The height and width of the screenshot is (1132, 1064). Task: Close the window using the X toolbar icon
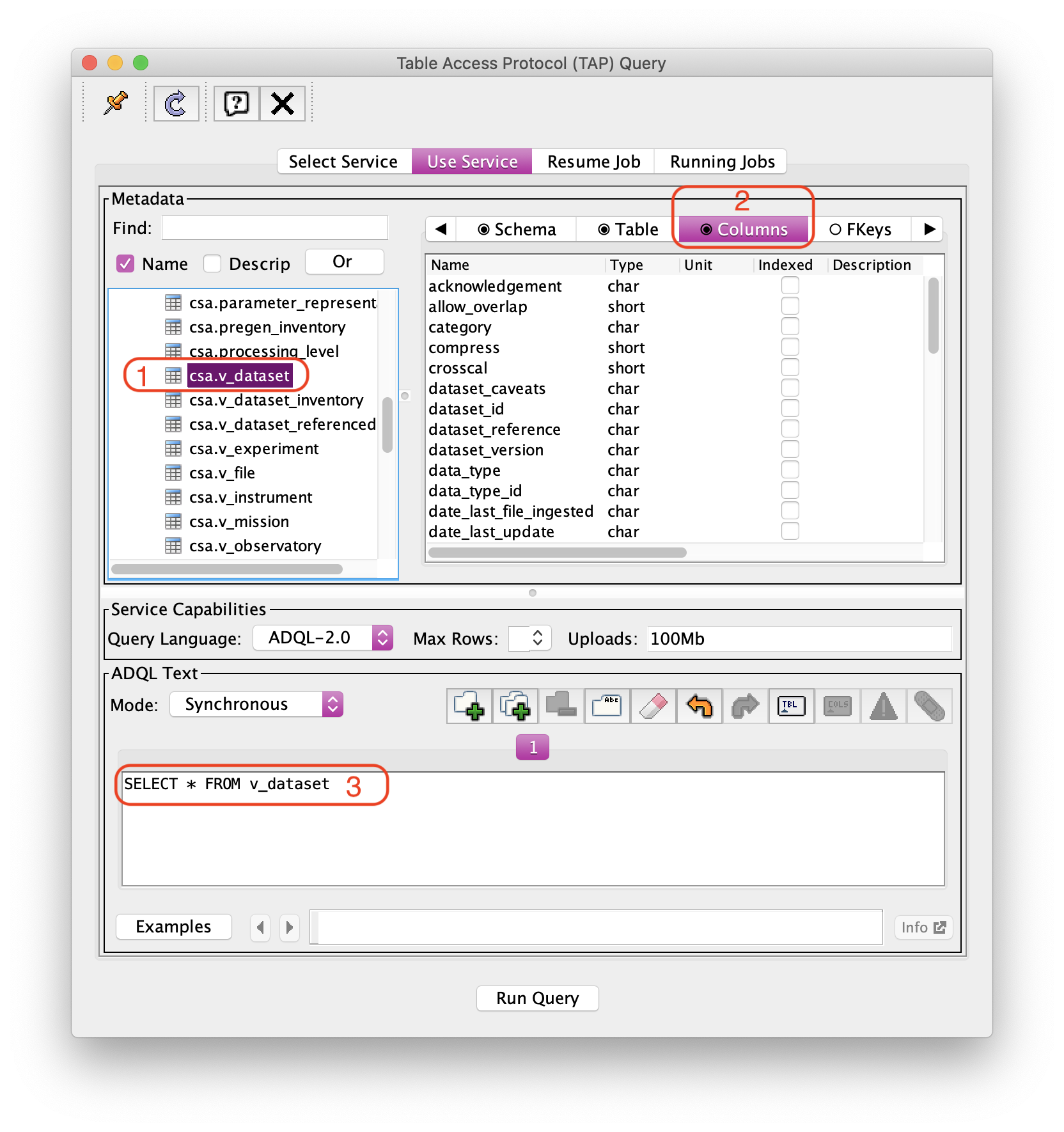pyautogui.click(x=283, y=103)
